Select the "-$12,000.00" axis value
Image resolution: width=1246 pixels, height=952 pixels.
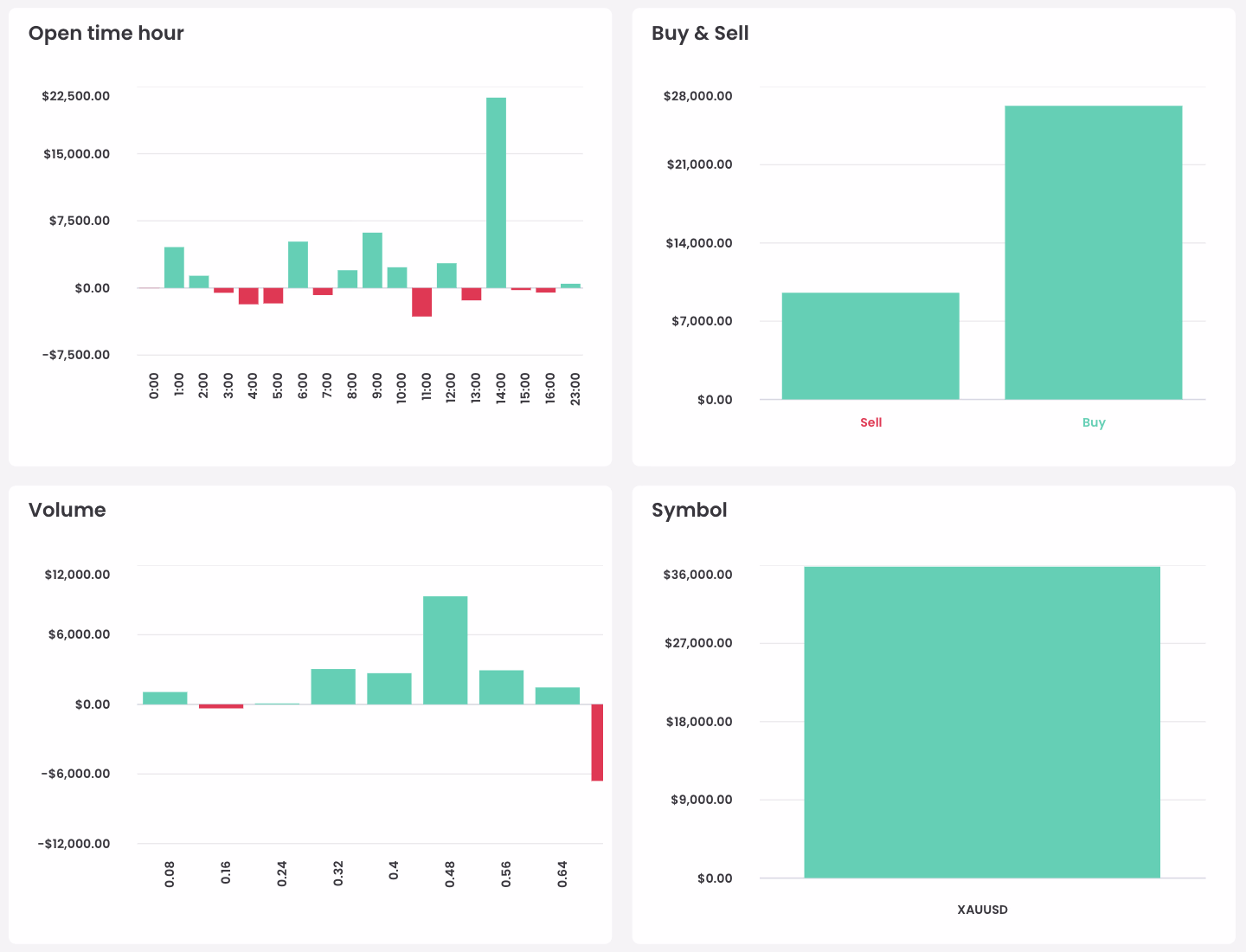tap(74, 844)
